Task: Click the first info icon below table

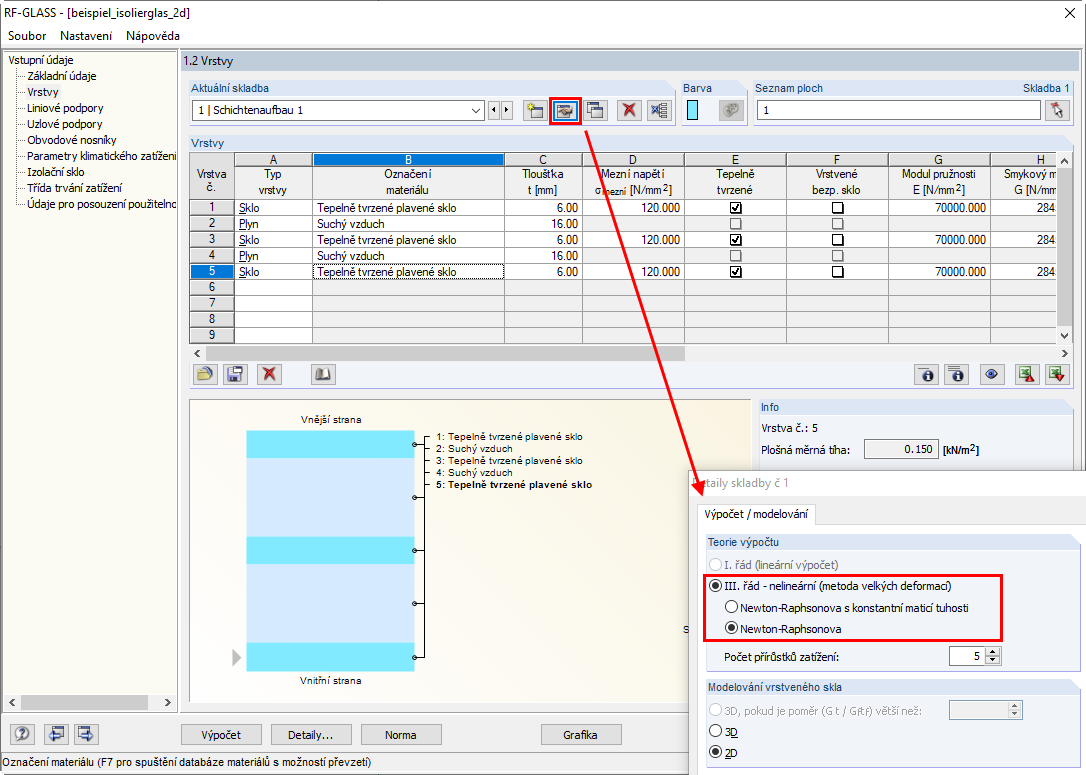Action: coord(926,375)
